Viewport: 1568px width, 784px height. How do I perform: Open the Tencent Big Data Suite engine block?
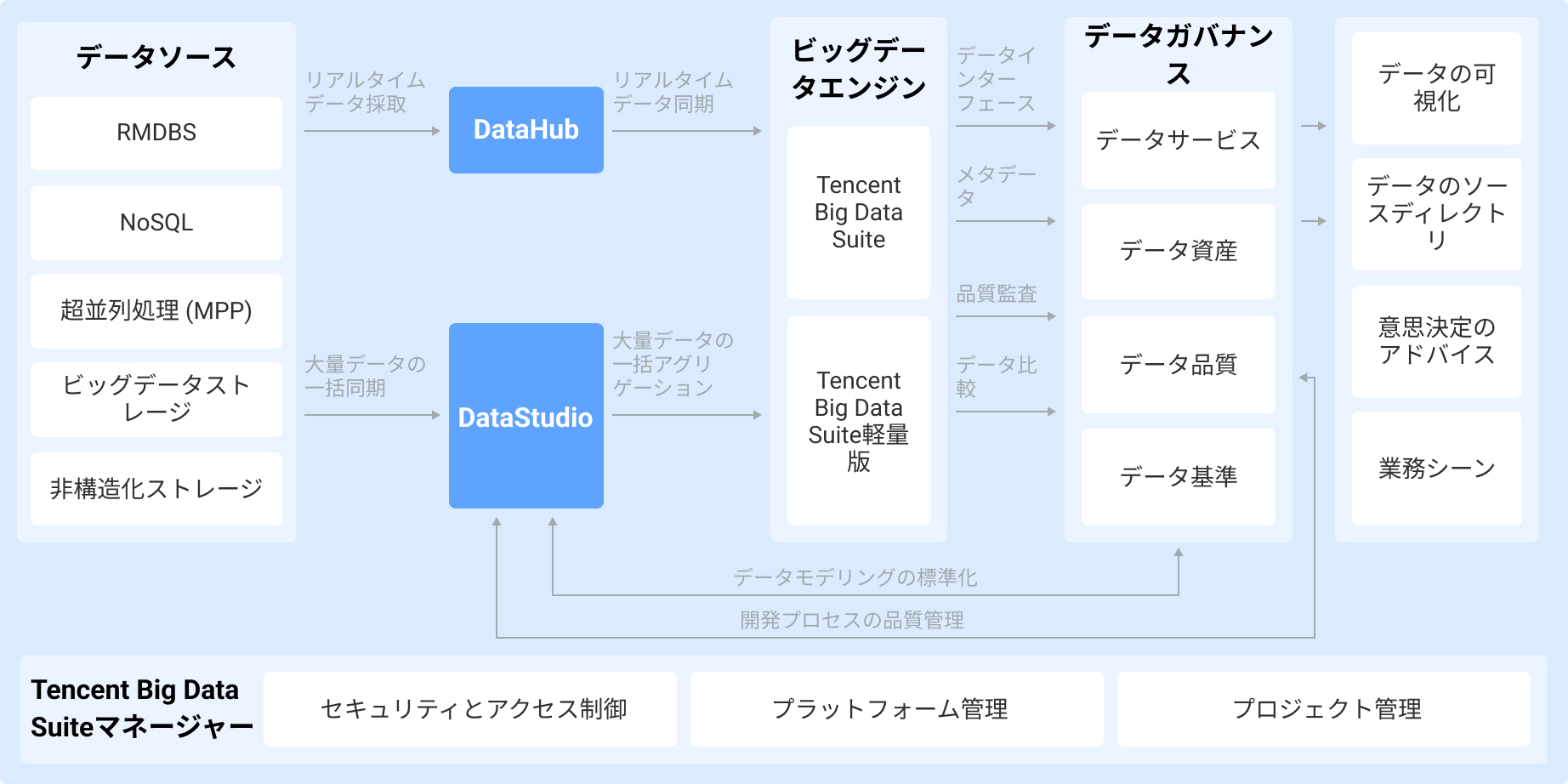(858, 213)
